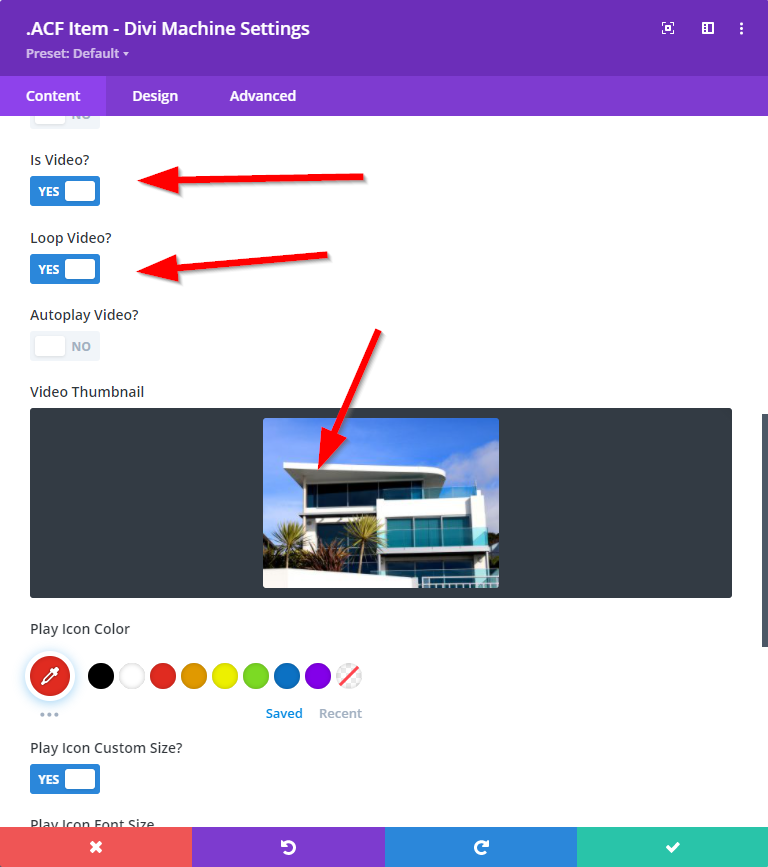The height and width of the screenshot is (867, 768).
Task: Open the Preset: Default dropdown
Action: [x=77, y=54]
